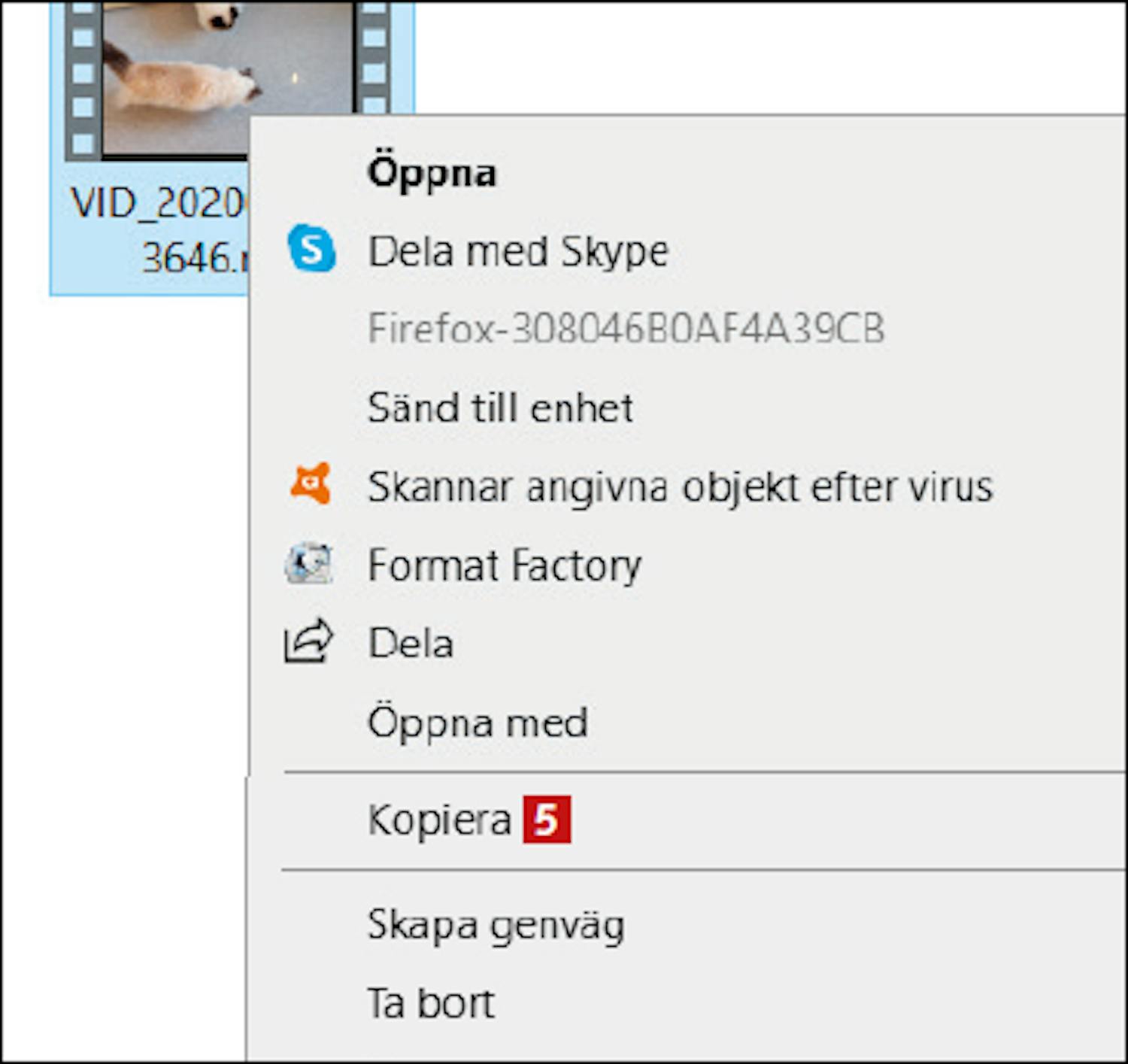Screen dimensions: 1128x1064
Task: Click the greyed-out Firefox-308046B0AF4A39CB entry
Action: point(626,329)
